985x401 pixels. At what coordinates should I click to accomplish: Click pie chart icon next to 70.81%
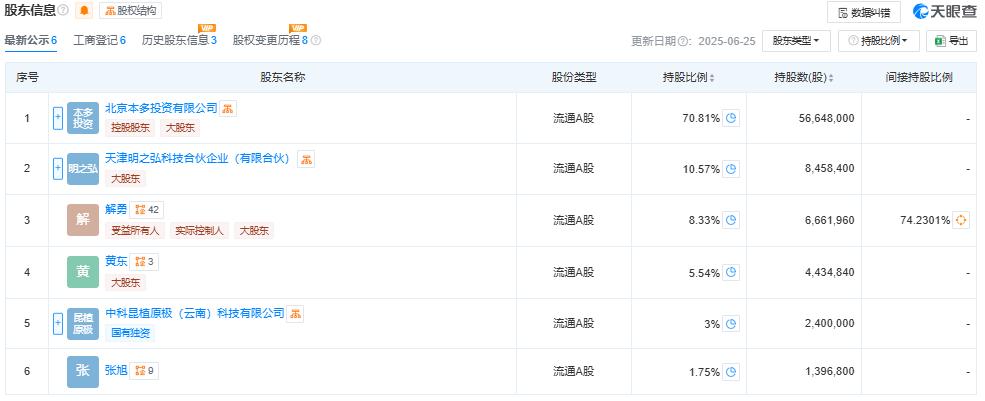[731, 118]
